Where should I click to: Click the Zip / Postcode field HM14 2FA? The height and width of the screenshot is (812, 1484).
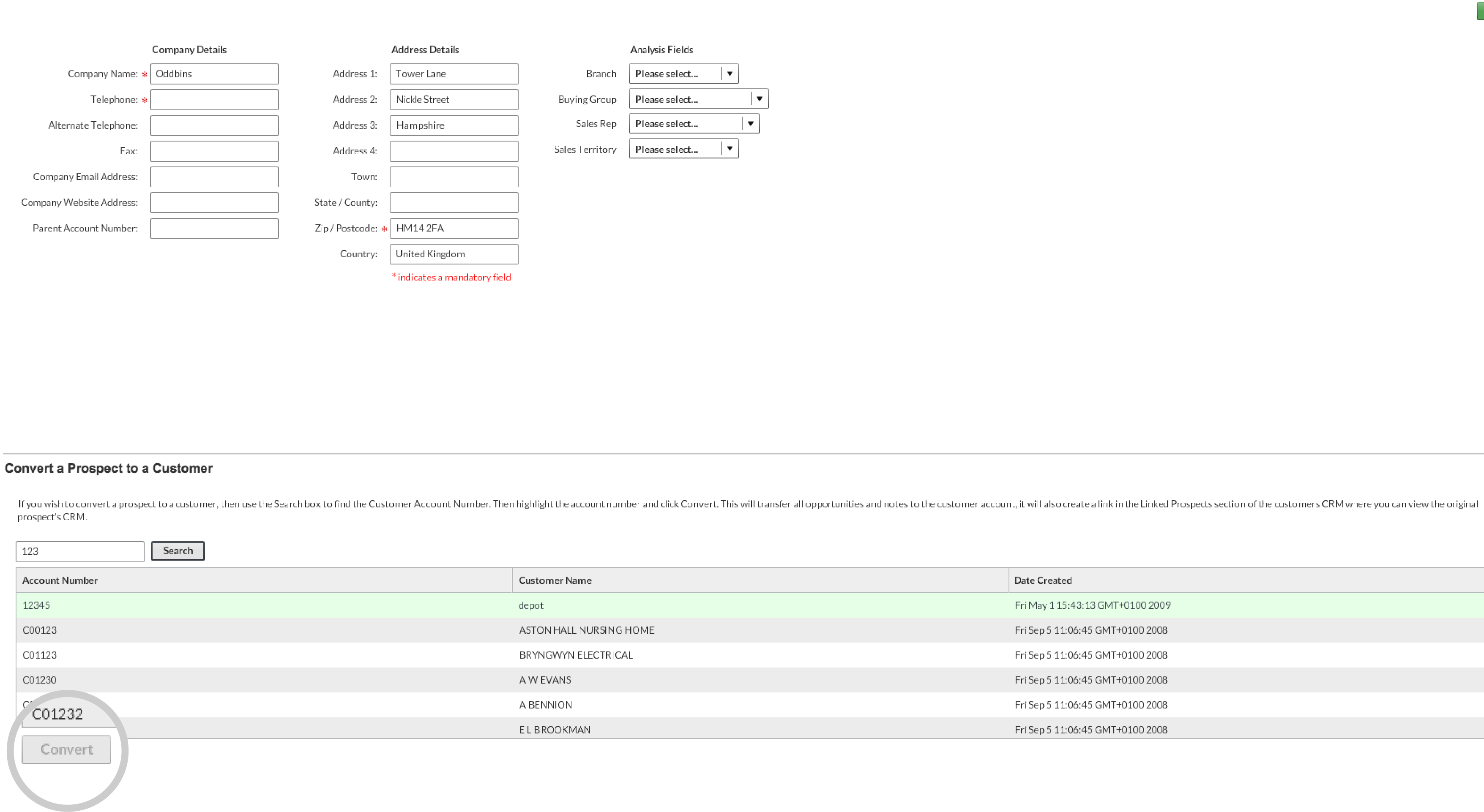pos(454,228)
